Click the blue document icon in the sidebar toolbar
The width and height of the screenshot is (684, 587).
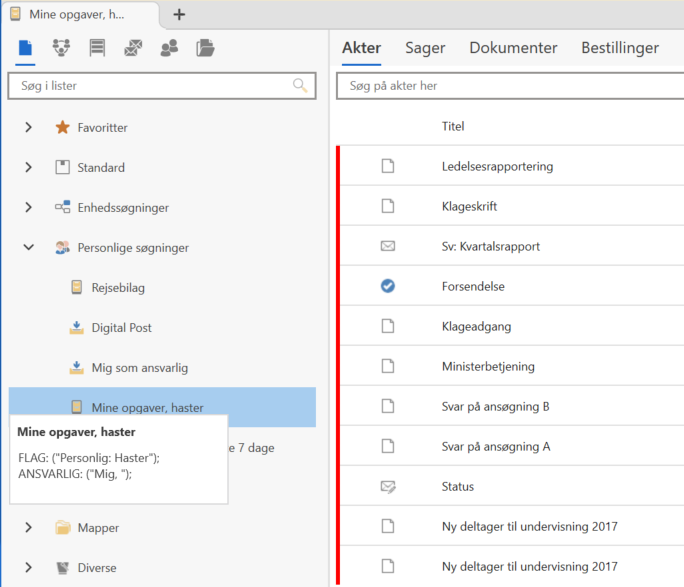26,48
